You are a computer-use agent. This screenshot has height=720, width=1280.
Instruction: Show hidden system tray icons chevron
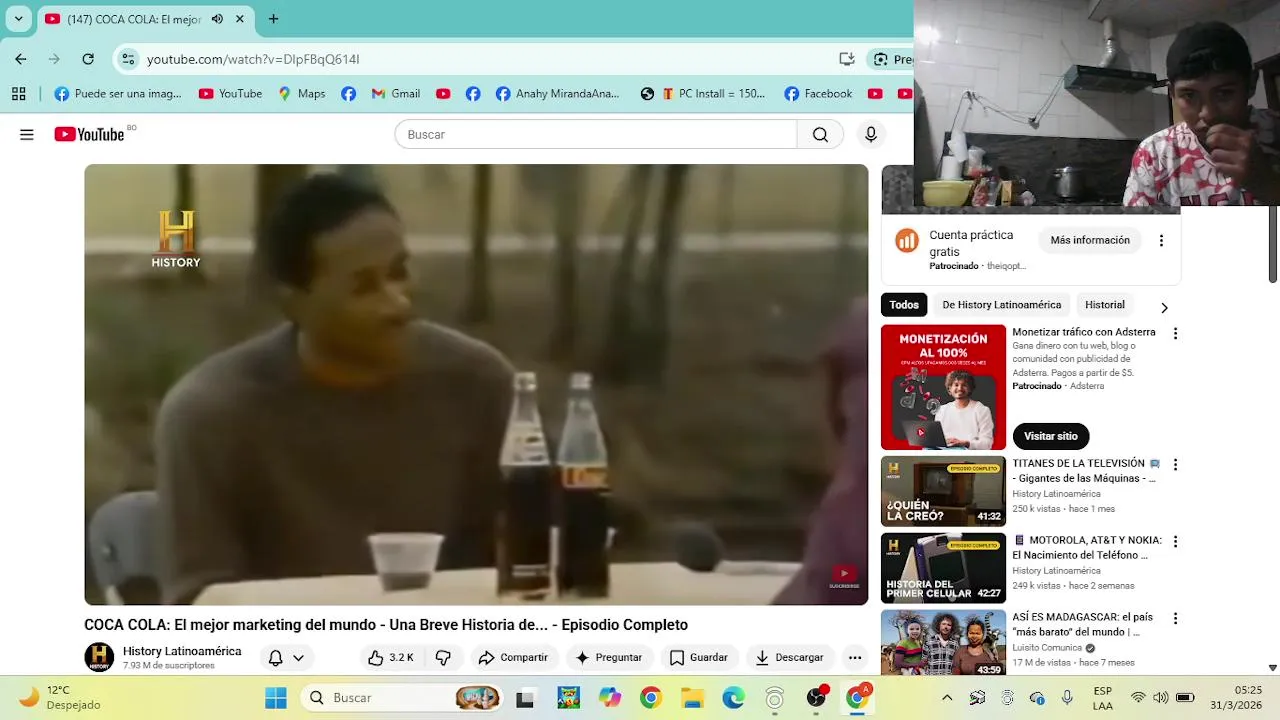pyautogui.click(x=947, y=698)
